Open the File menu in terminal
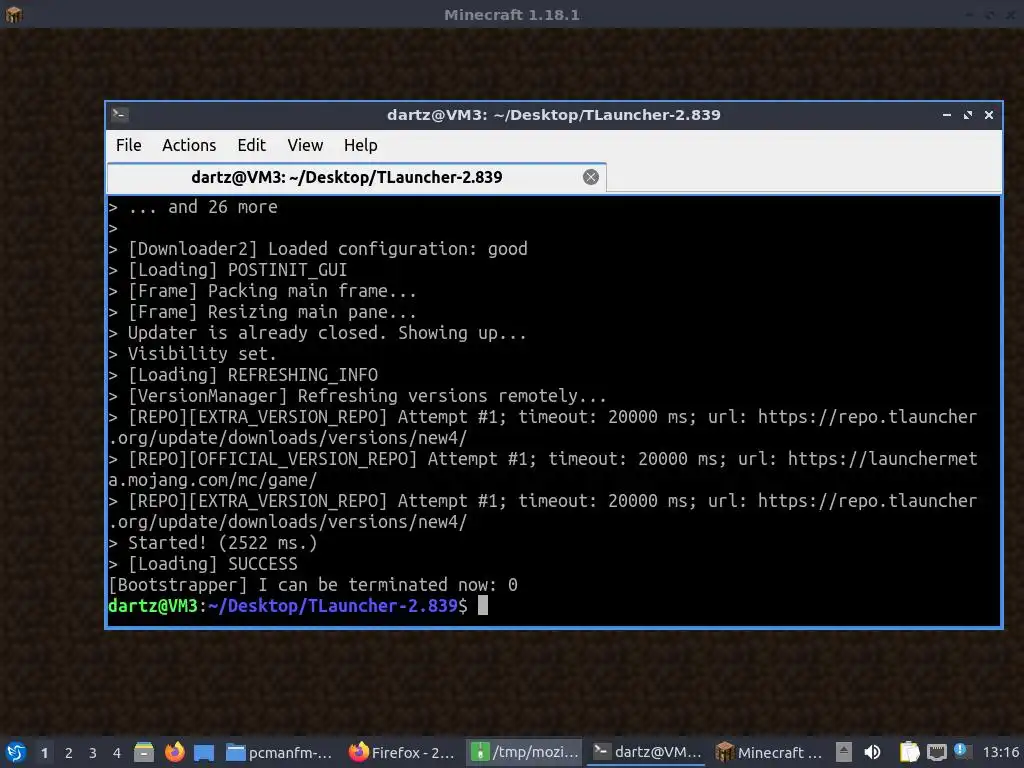 [128, 145]
